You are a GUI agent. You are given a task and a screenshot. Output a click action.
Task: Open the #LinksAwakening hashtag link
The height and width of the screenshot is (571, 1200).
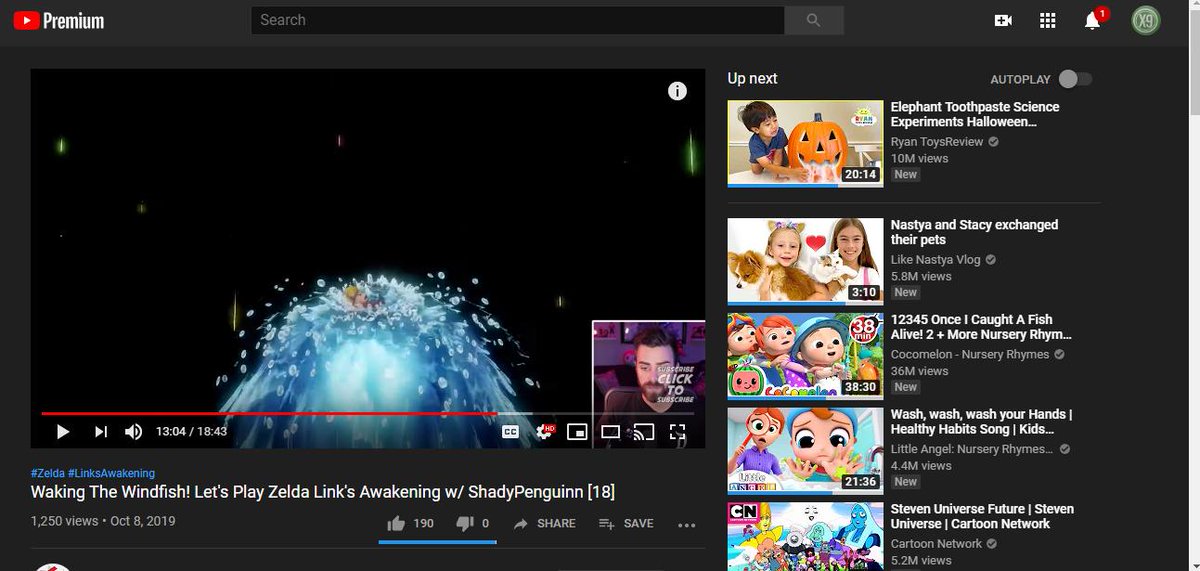pyautogui.click(x=111, y=473)
